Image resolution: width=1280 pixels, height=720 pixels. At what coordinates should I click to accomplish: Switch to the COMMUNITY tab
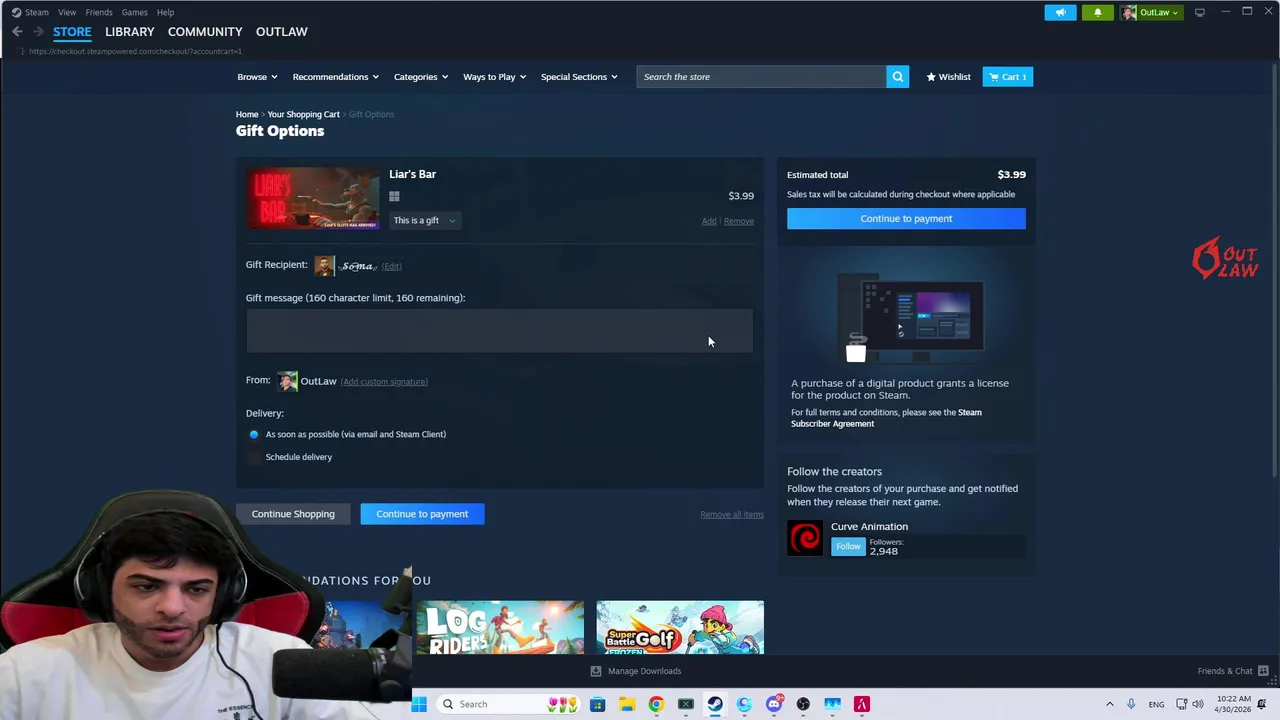pyautogui.click(x=205, y=32)
